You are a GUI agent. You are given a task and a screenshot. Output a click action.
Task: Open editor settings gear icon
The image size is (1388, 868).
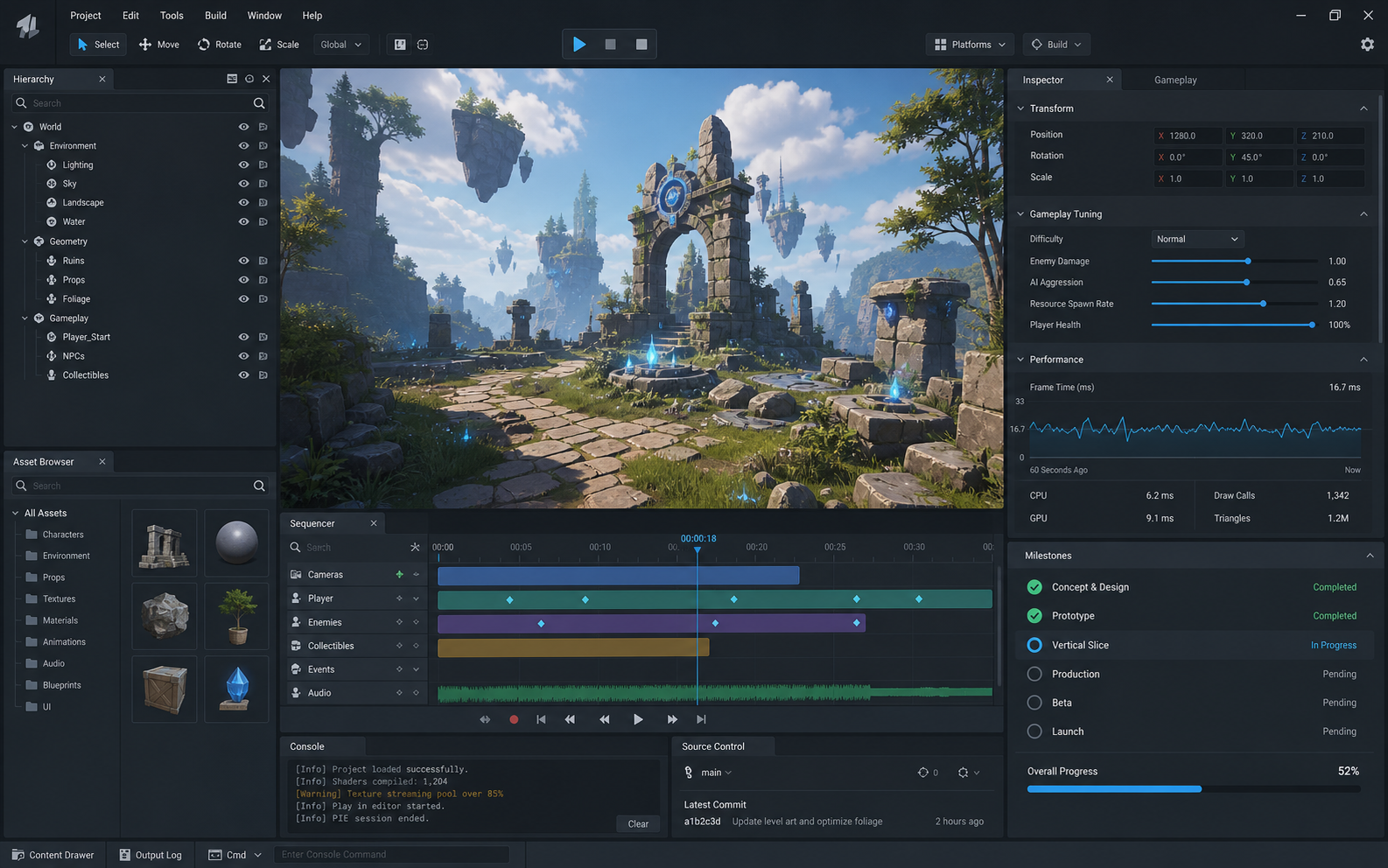point(1367,45)
